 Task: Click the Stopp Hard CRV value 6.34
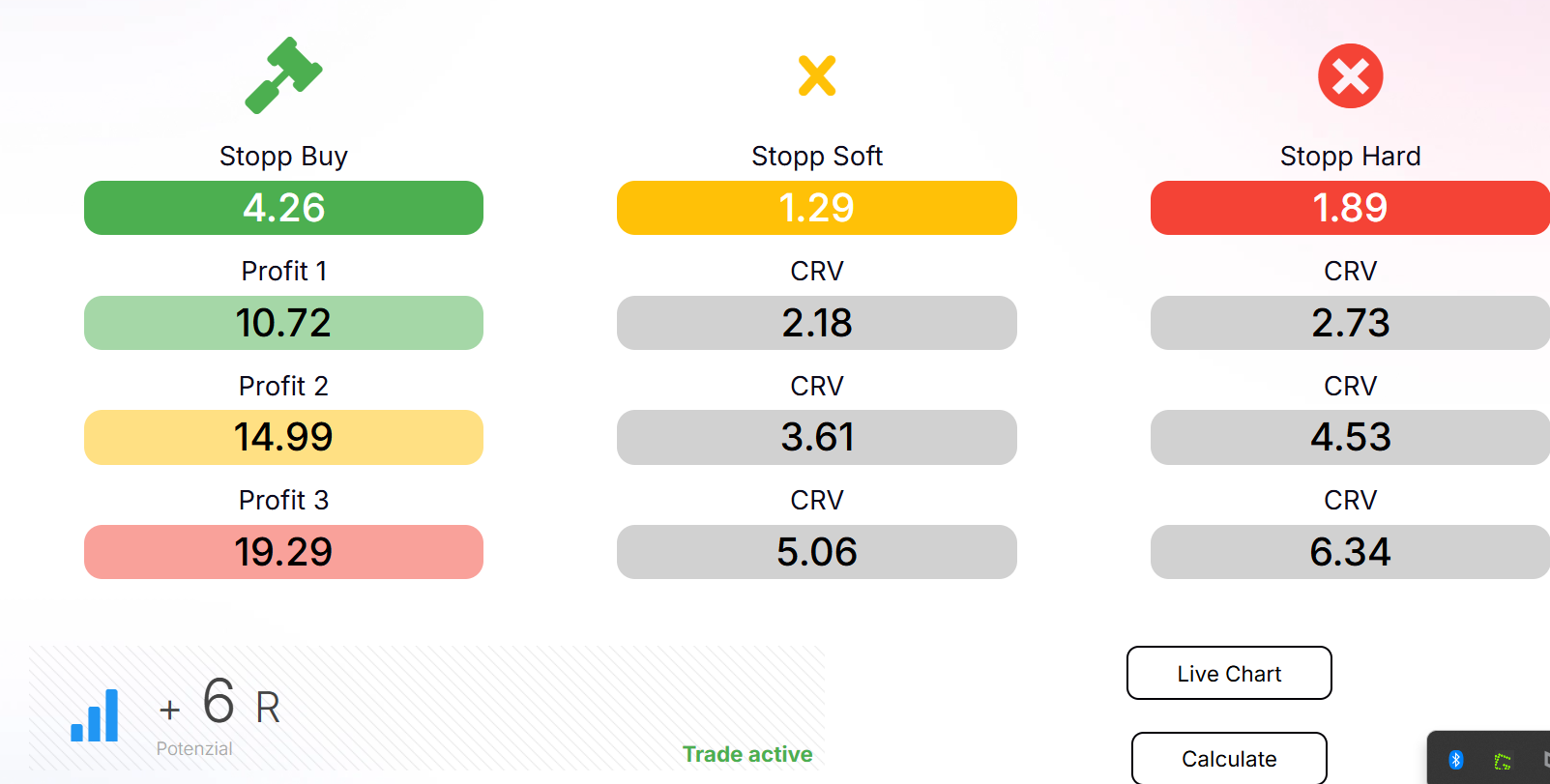tap(1350, 552)
